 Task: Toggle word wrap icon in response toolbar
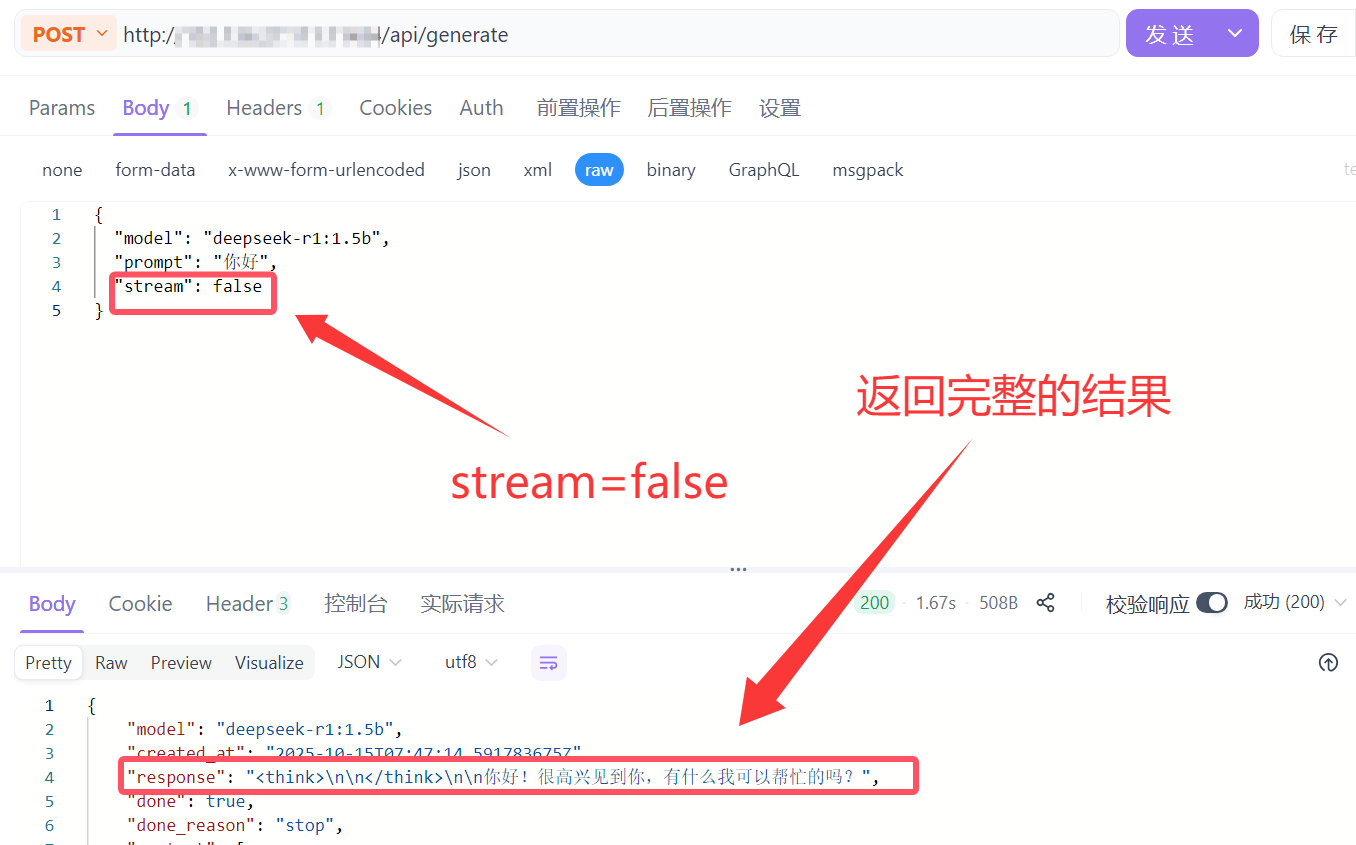(548, 663)
